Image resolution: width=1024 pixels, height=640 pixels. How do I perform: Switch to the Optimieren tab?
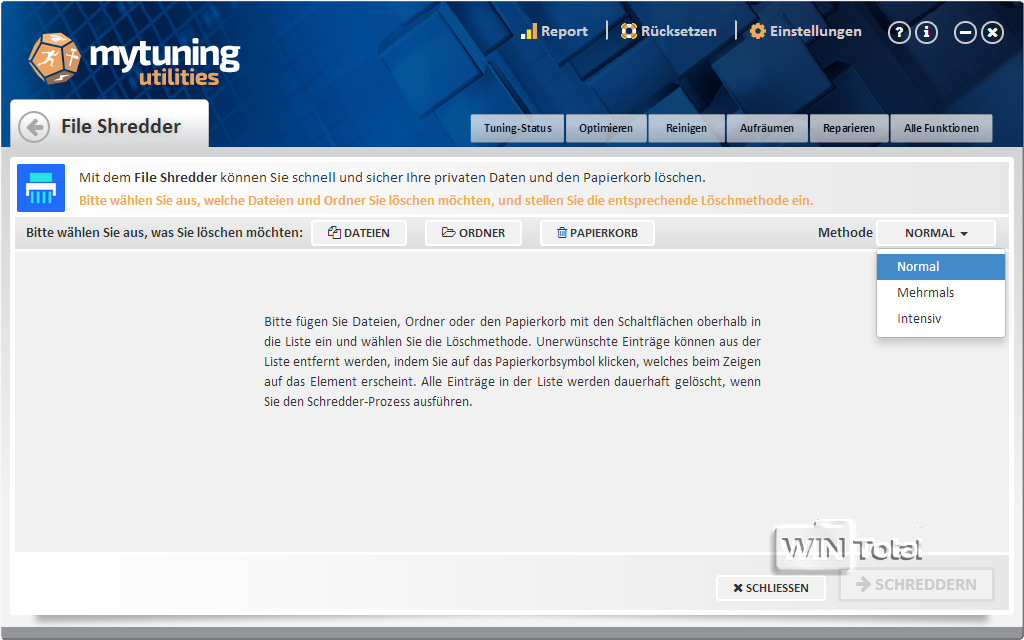tap(606, 128)
